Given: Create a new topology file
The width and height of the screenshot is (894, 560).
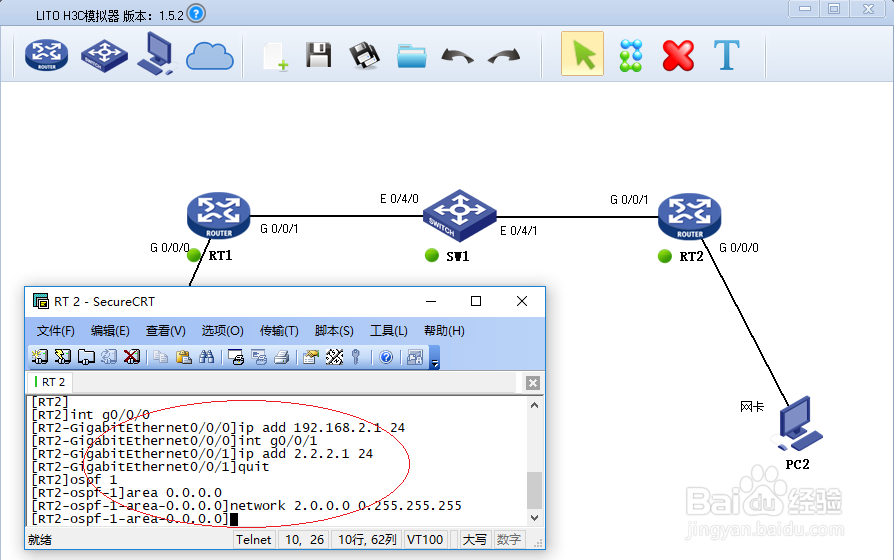Looking at the screenshot, I should [276, 56].
